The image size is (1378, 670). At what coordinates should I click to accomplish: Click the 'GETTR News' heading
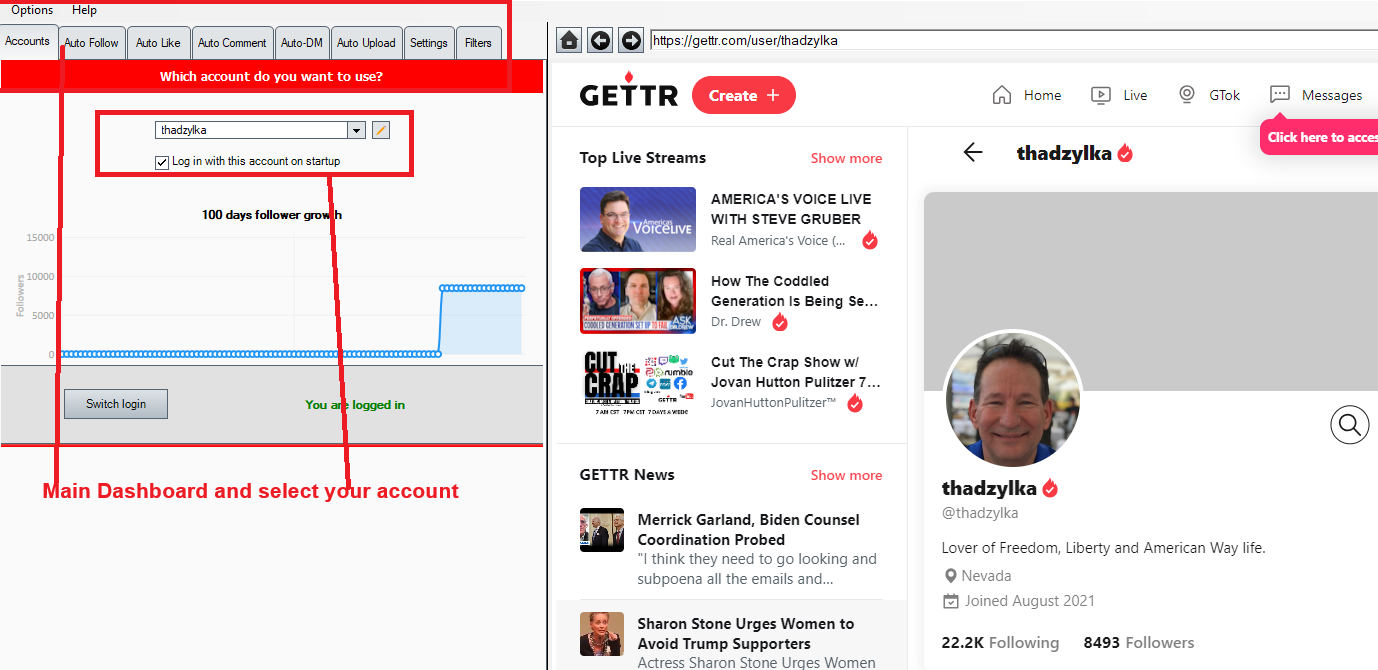[627, 475]
